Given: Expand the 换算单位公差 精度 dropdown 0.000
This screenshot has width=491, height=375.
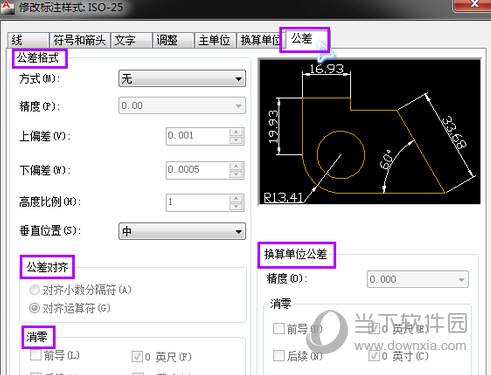Looking at the screenshot, I should [418, 279].
